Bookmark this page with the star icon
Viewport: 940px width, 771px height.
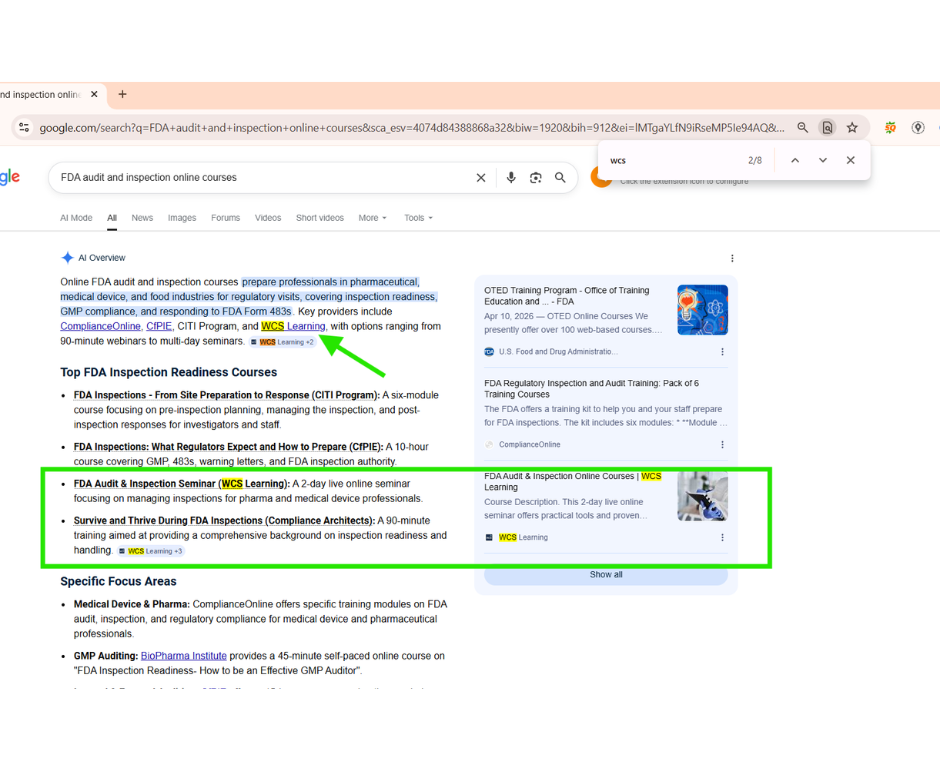point(852,127)
